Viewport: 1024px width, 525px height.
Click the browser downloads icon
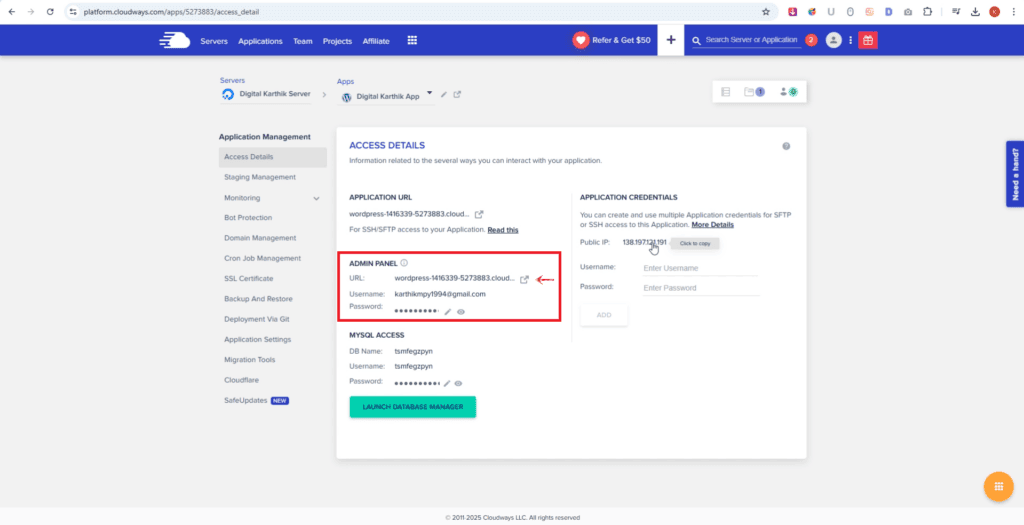coord(975,12)
